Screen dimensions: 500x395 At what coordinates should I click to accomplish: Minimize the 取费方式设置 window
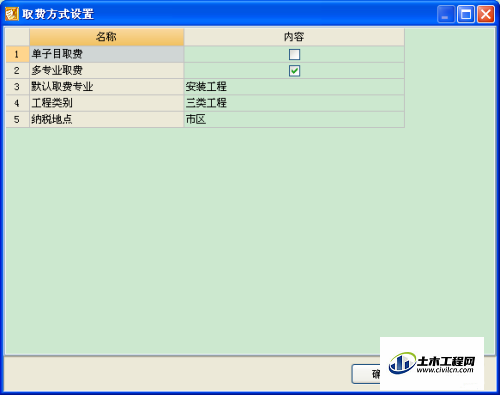(x=446, y=14)
